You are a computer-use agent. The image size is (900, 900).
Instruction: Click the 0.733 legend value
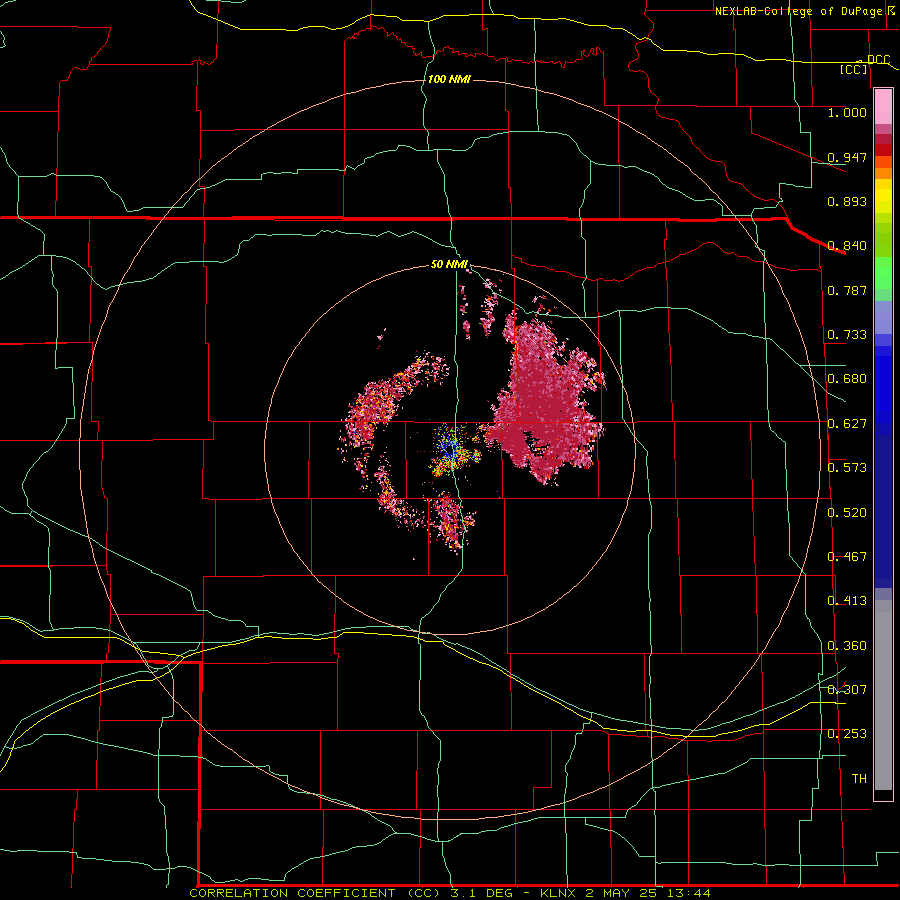coord(847,335)
